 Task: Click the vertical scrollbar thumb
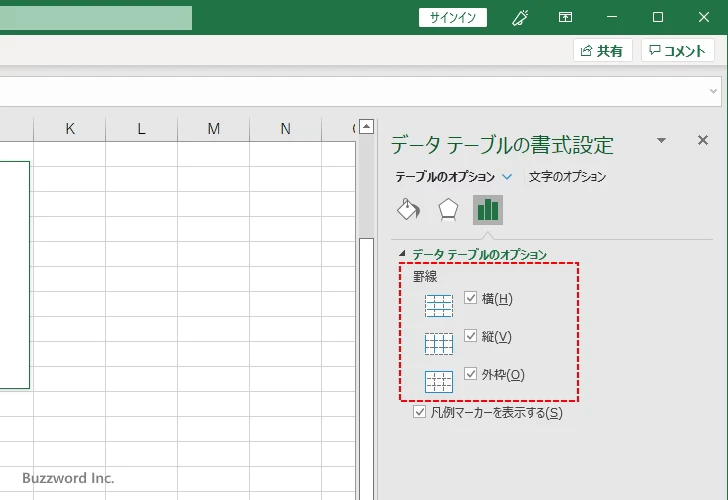point(366,369)
